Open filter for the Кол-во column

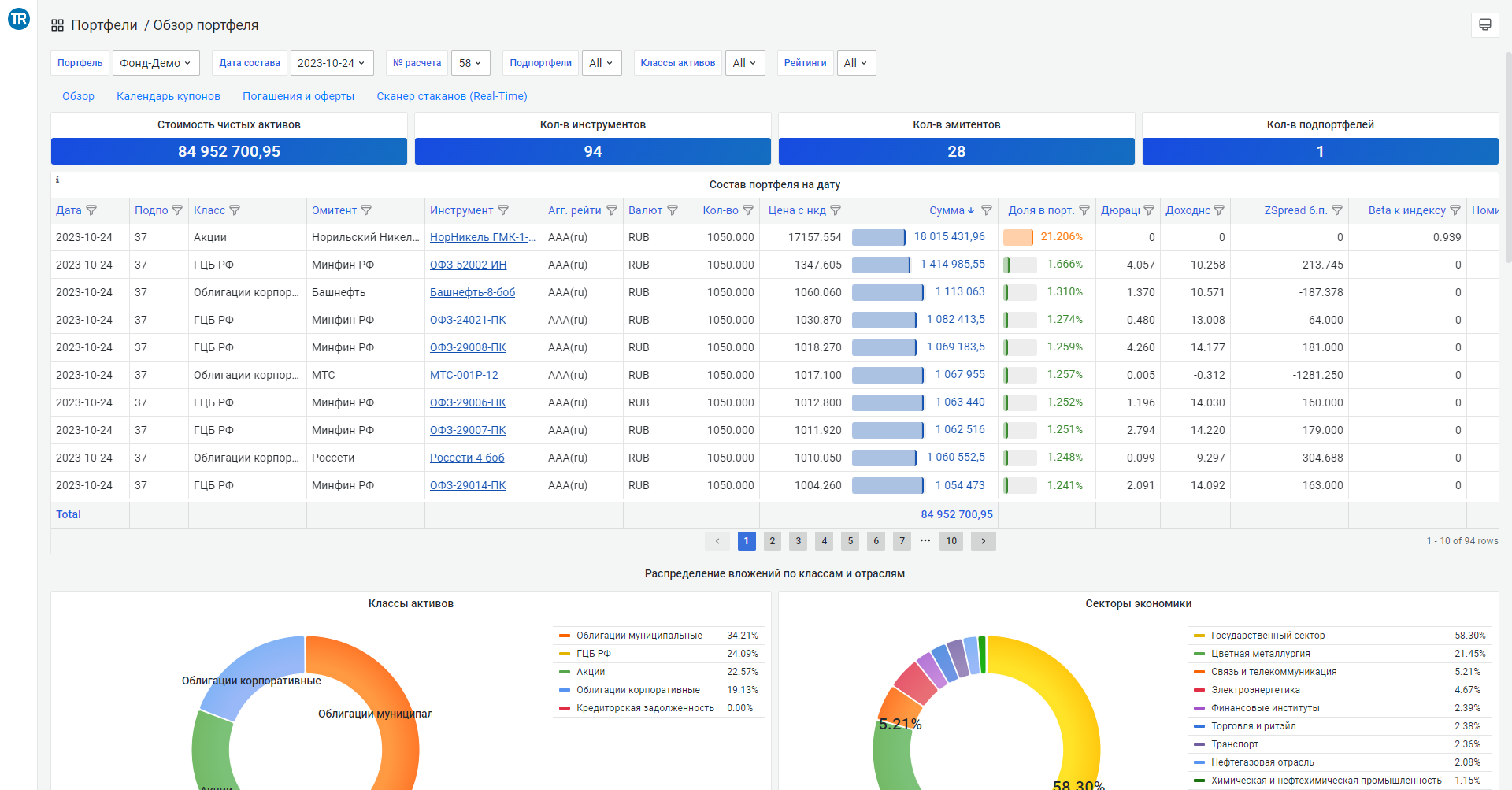[x=748, y=210]
